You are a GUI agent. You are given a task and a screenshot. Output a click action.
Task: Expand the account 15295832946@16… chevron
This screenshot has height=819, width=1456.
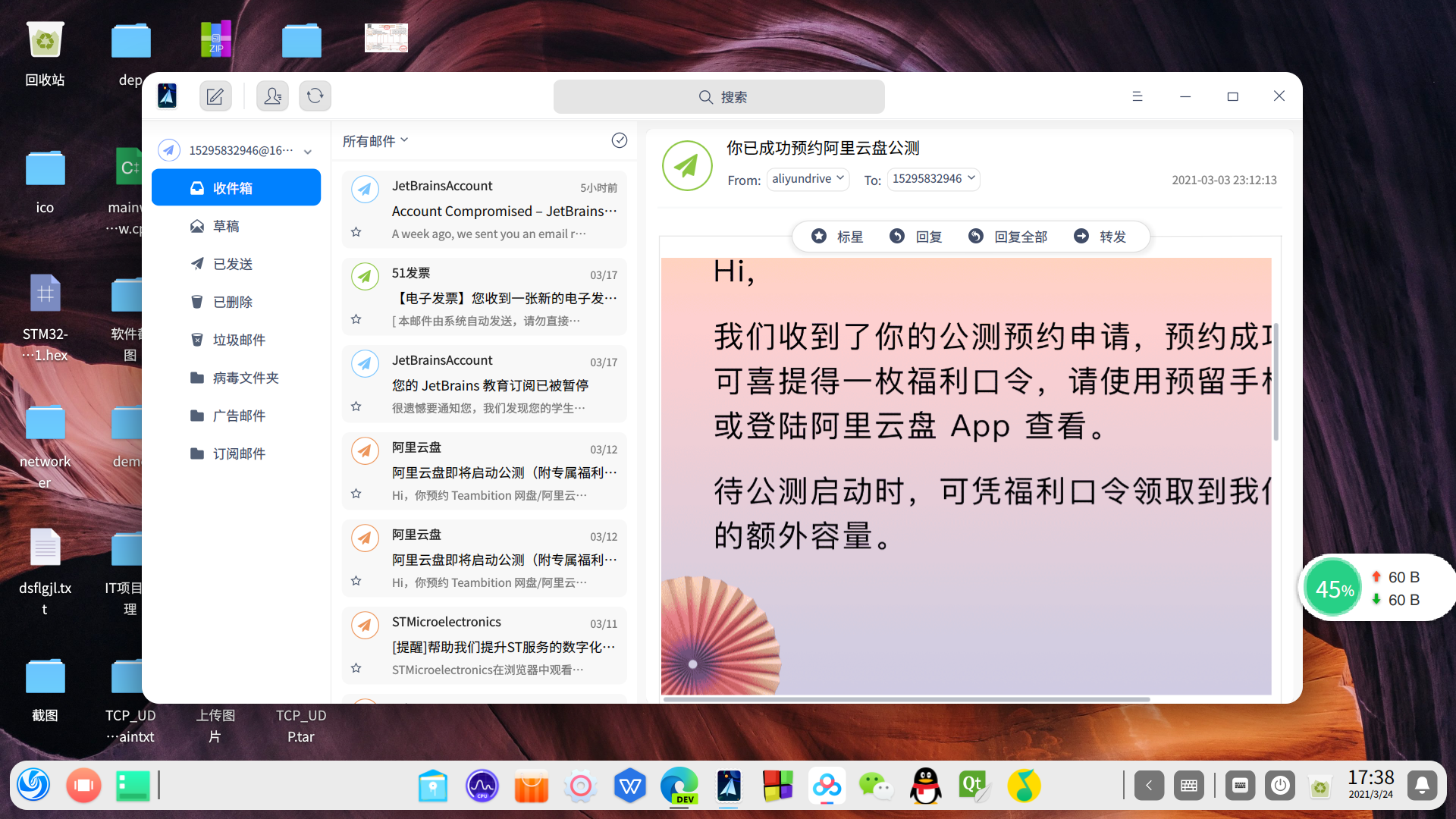click(308, 152)
